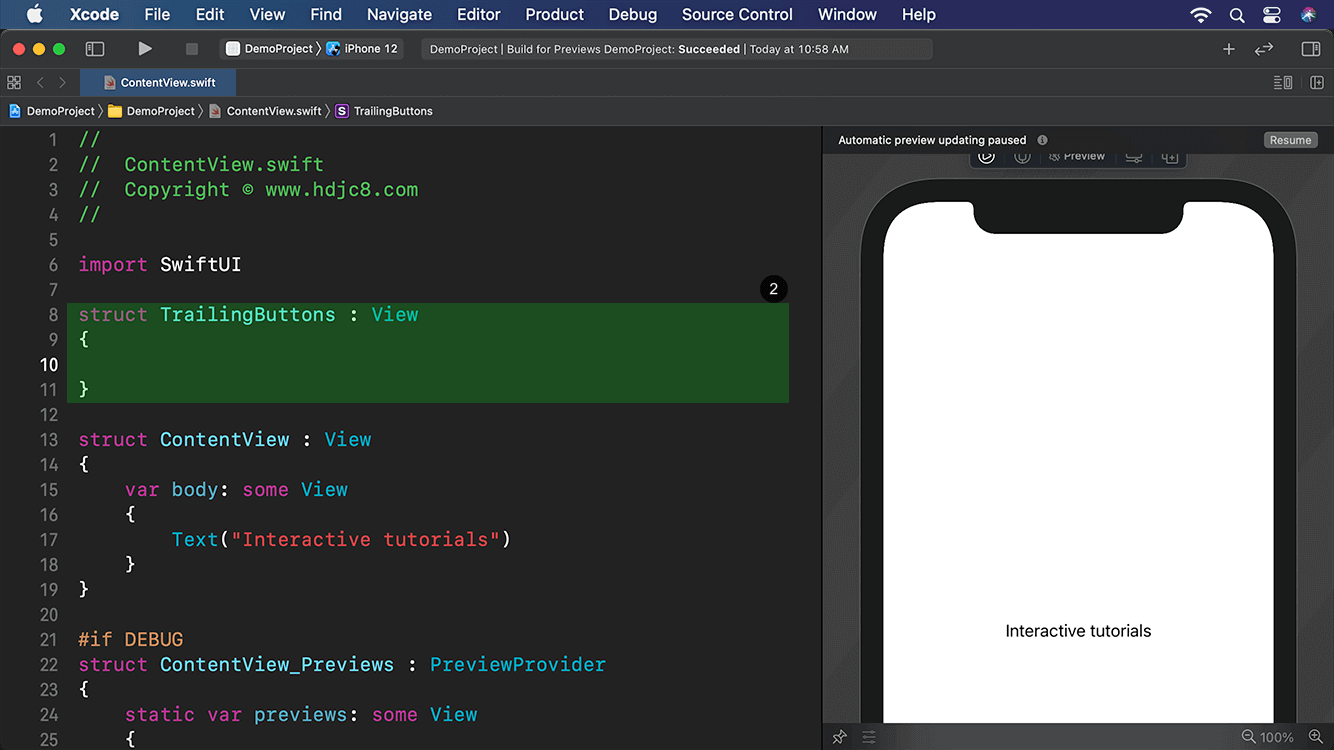Click 'import SwiftUI' code line

[160, 264]
